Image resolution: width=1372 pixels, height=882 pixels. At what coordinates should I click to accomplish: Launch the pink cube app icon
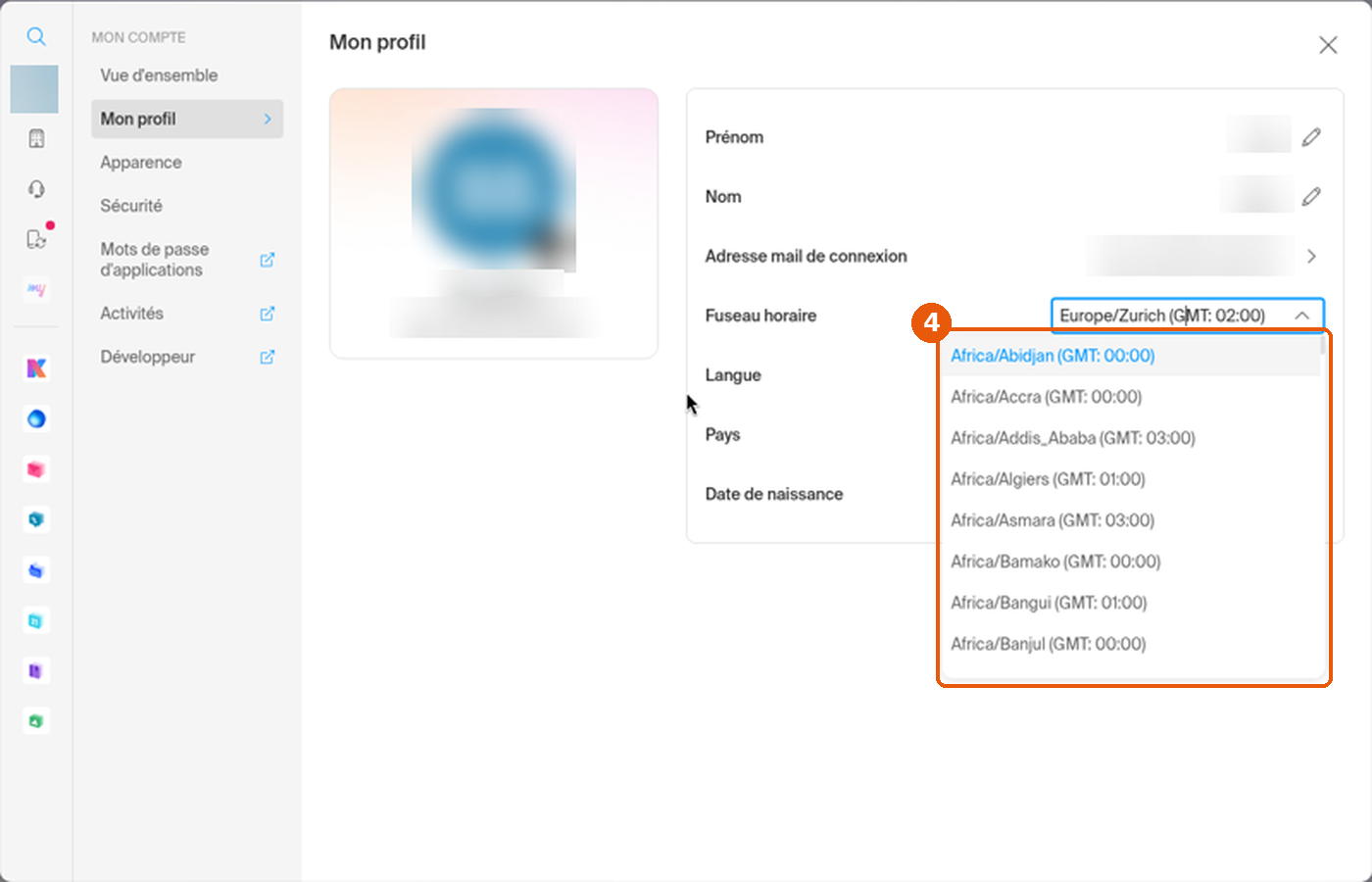[36, 469]
